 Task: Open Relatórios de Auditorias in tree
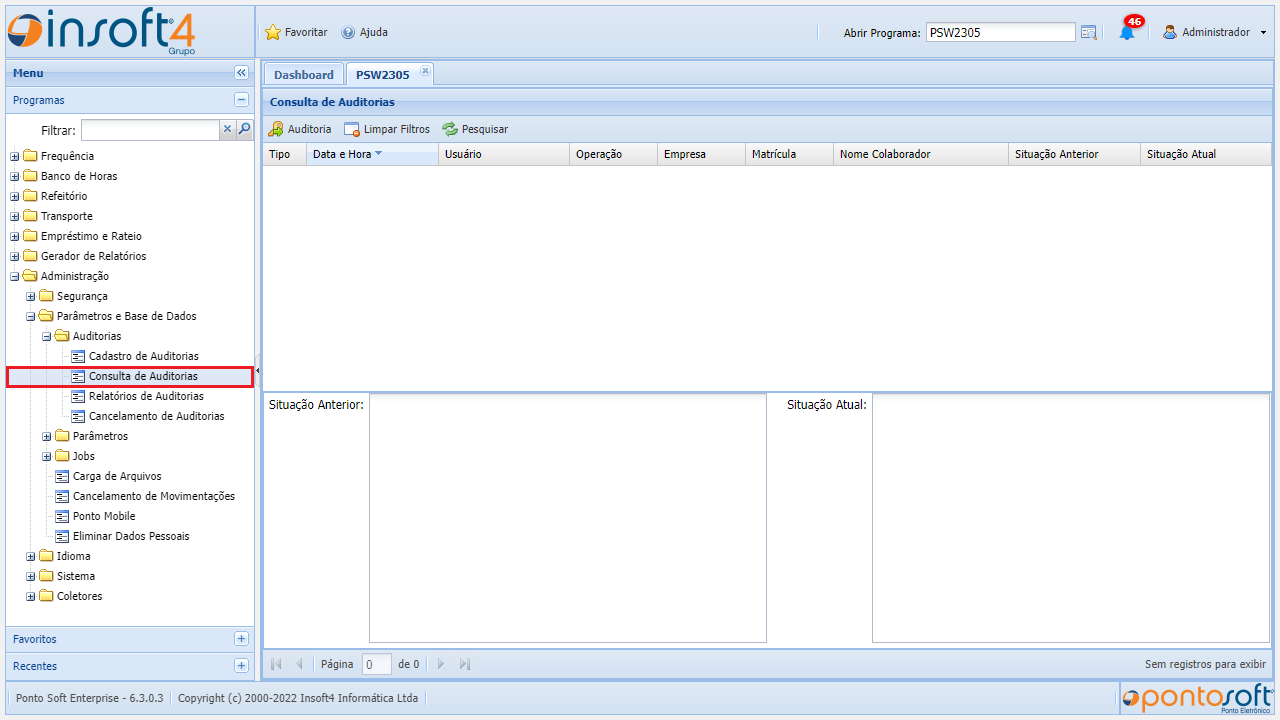pos(146,396)
